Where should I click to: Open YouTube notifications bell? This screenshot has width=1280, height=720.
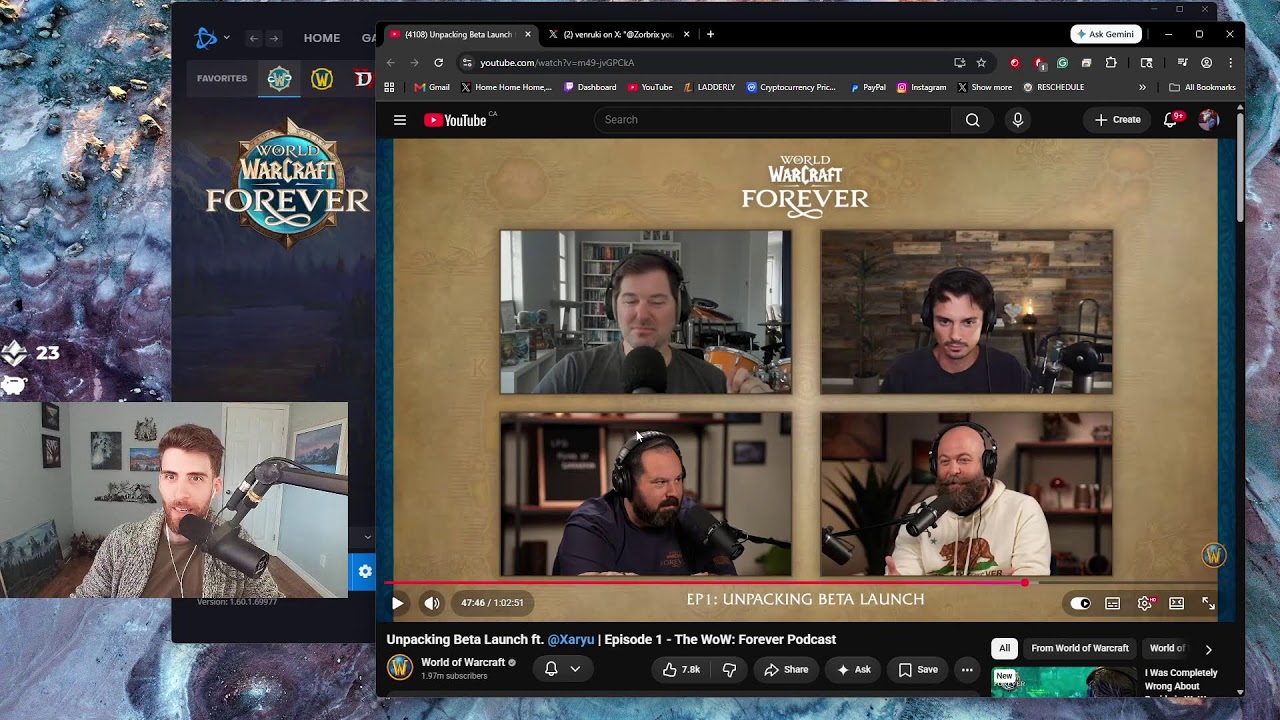point(1170,120)
